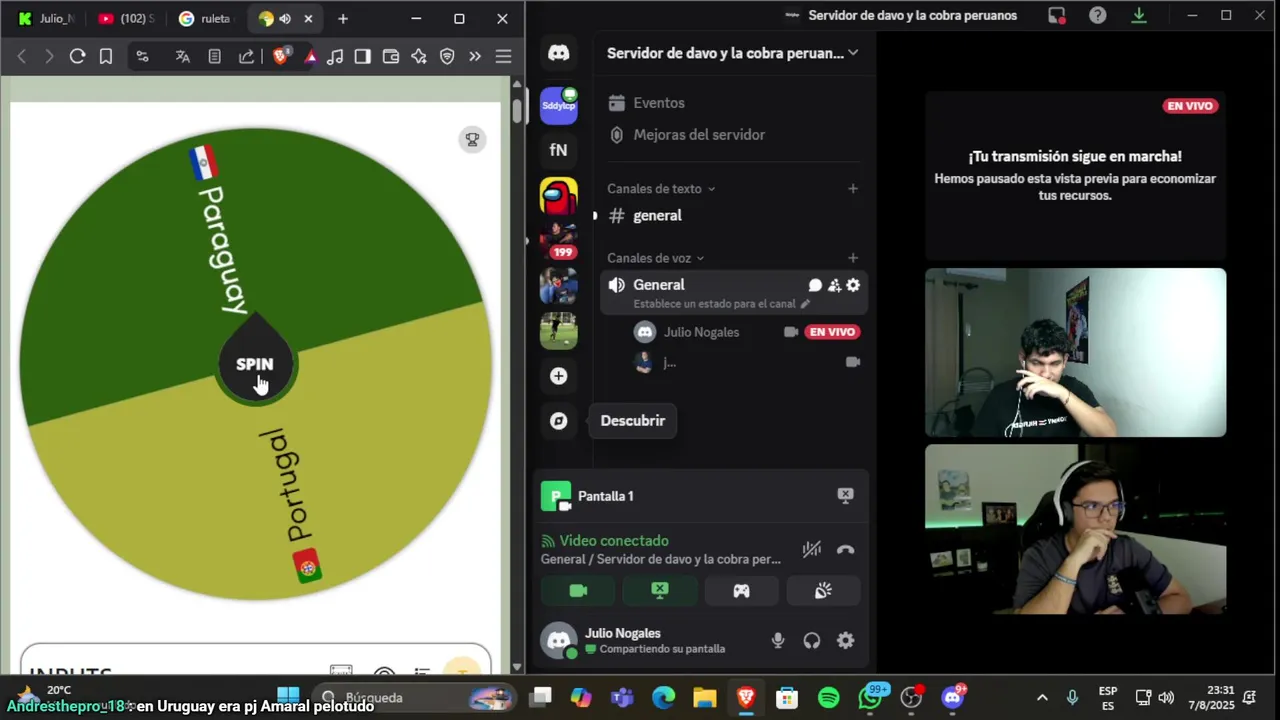Open Discord user settings gear
The width and height of the screenshot is (1280, 720).
pos(846,641)
